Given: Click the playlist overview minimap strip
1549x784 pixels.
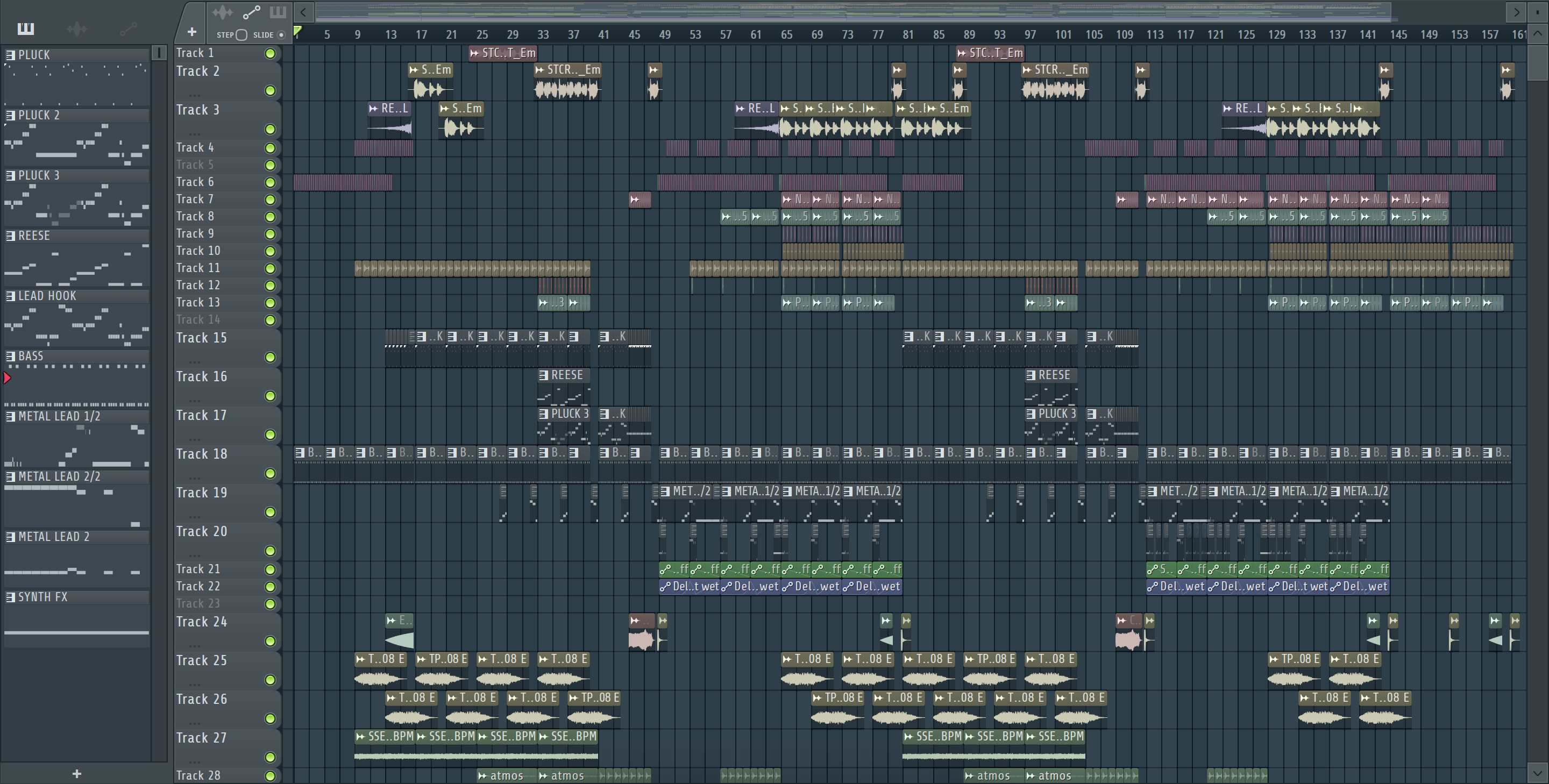Looking at the screenshot, I should (852, 12).
